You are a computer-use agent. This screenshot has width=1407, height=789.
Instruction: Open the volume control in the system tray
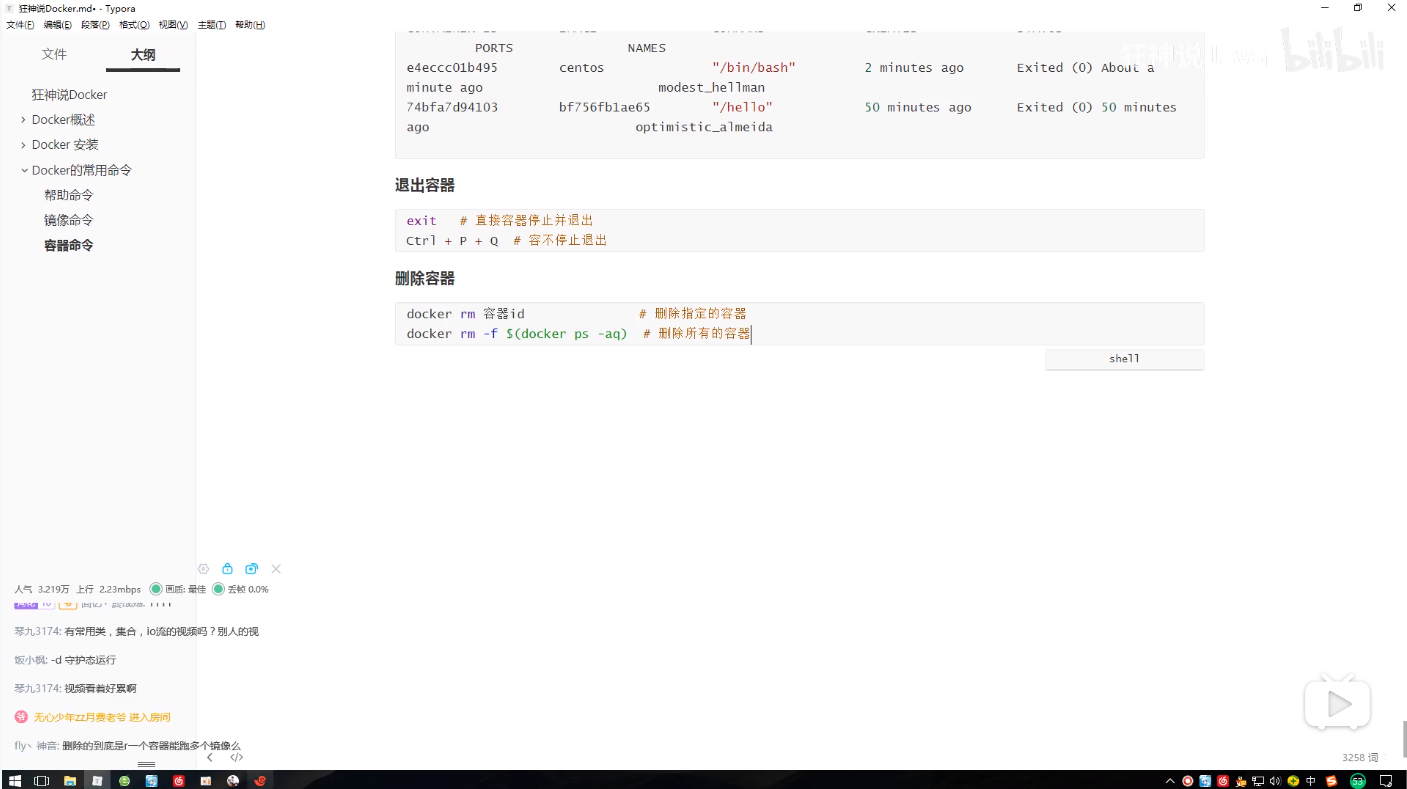pyautogui.click(x=1275, y=781)
